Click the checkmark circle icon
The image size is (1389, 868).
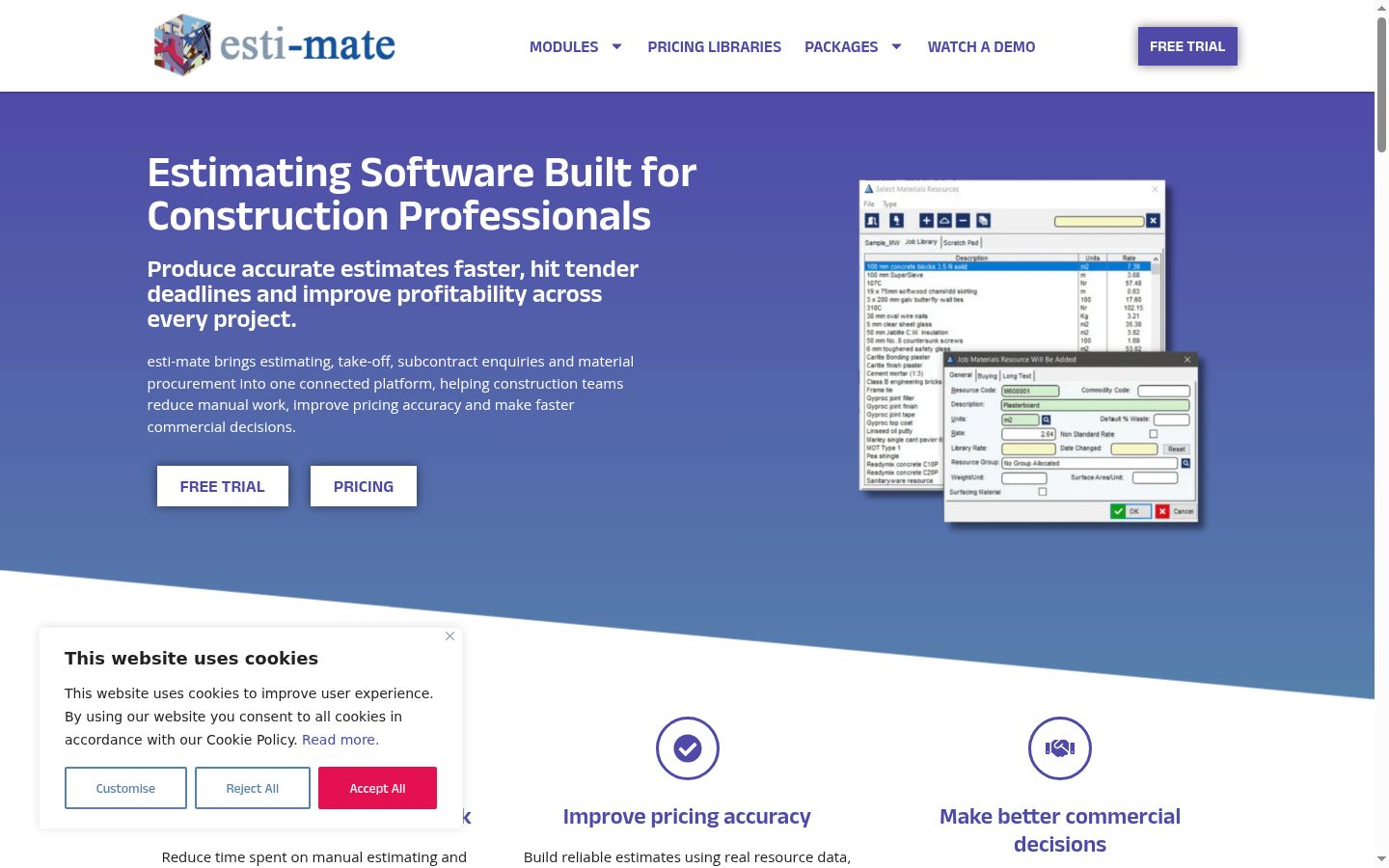(x=688, y=748)
